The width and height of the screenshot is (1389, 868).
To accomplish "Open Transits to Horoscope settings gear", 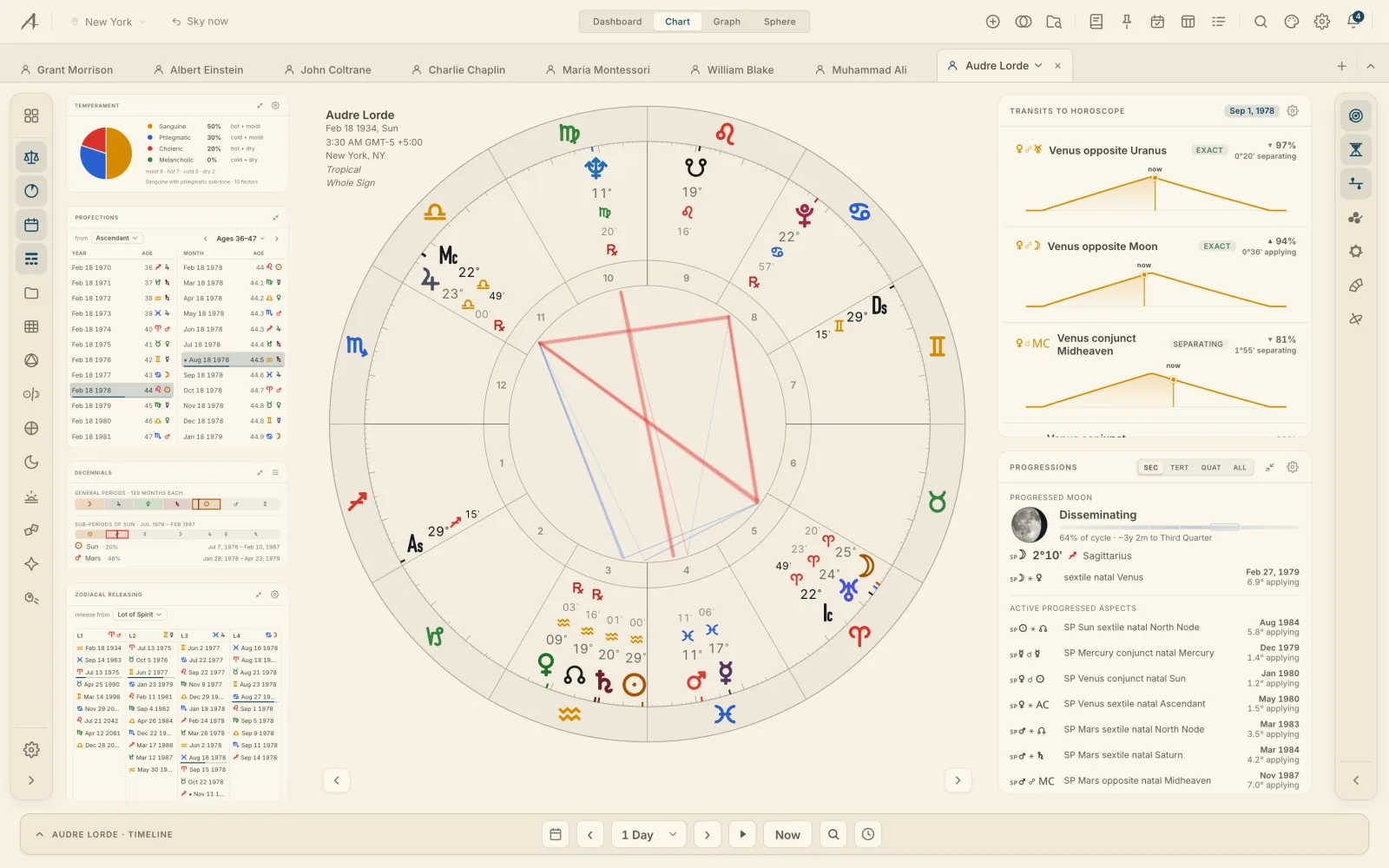I will coord(1293,110).
